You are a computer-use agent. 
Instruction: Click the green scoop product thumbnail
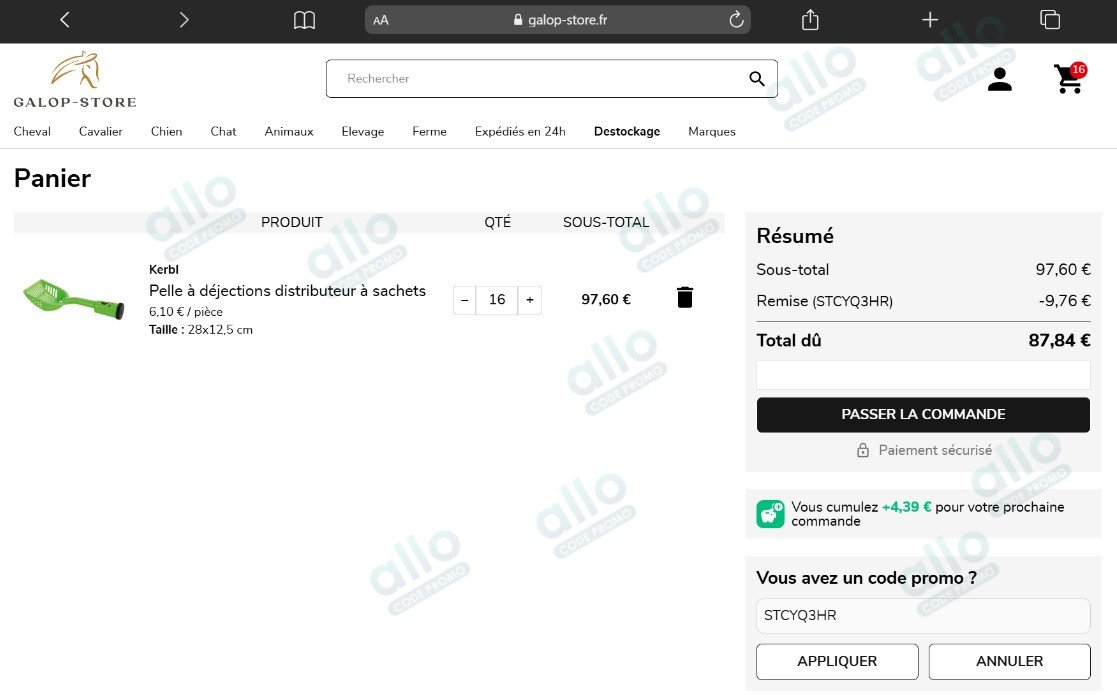coord(73,299)
